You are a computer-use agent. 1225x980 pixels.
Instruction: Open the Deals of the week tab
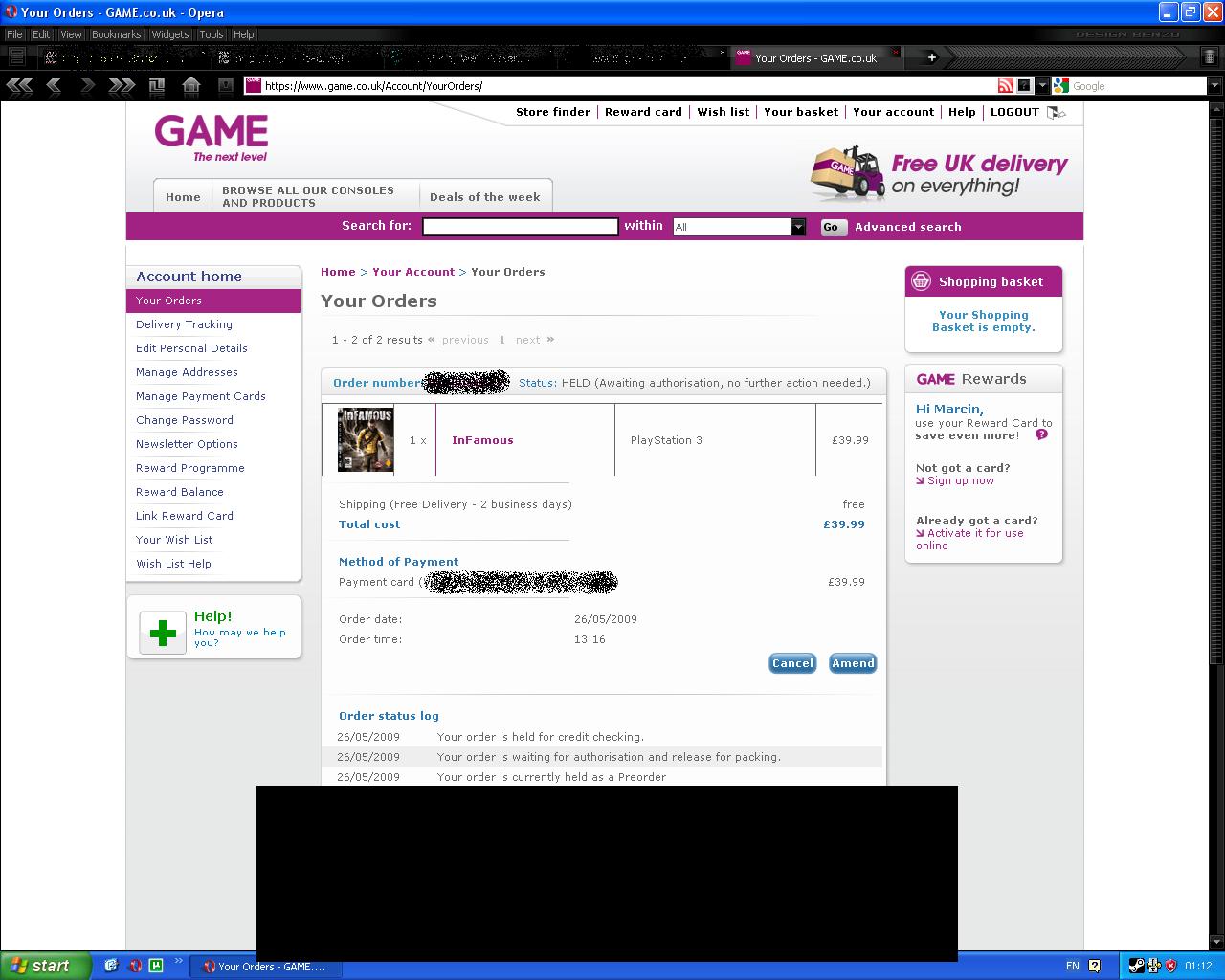485,196
